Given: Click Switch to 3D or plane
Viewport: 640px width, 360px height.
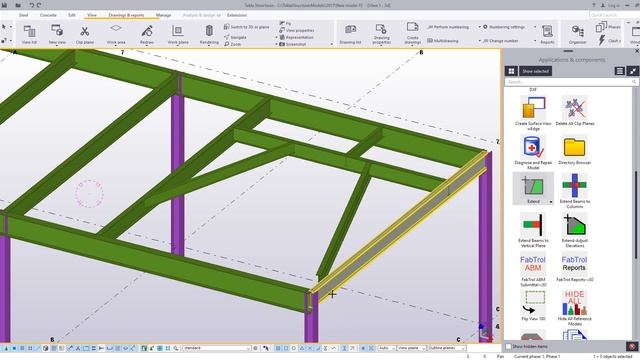Looking at the screenshot, I should click(x=247, y=27).
